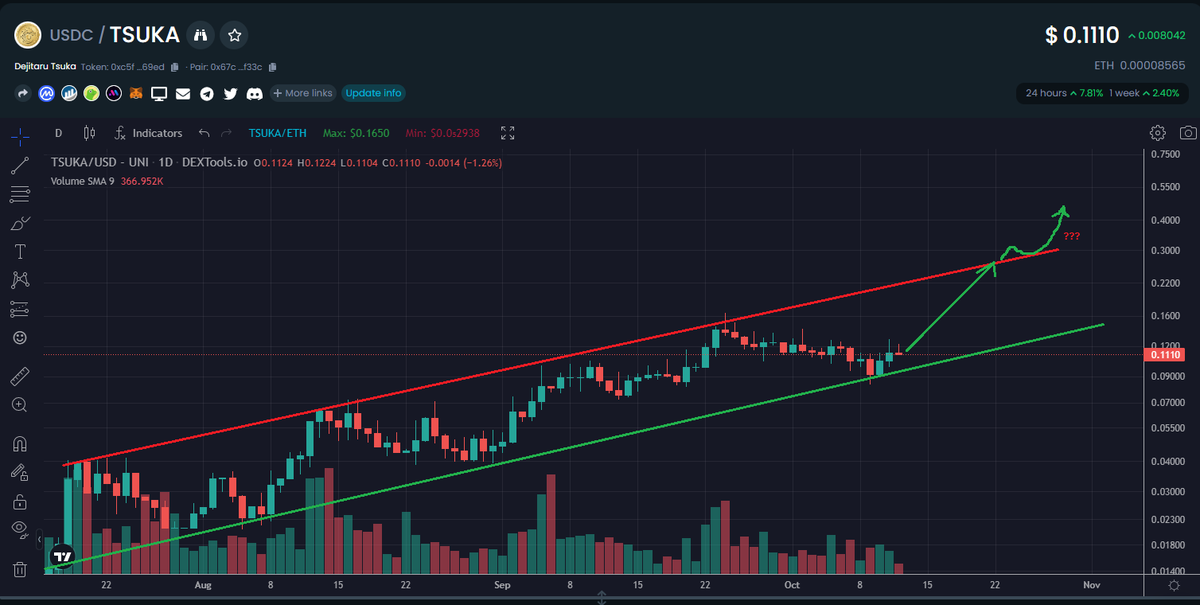Open the blue bar-chart tracker icon
The height and width of the screenshot is (605, 1200).
coord(69,93)
